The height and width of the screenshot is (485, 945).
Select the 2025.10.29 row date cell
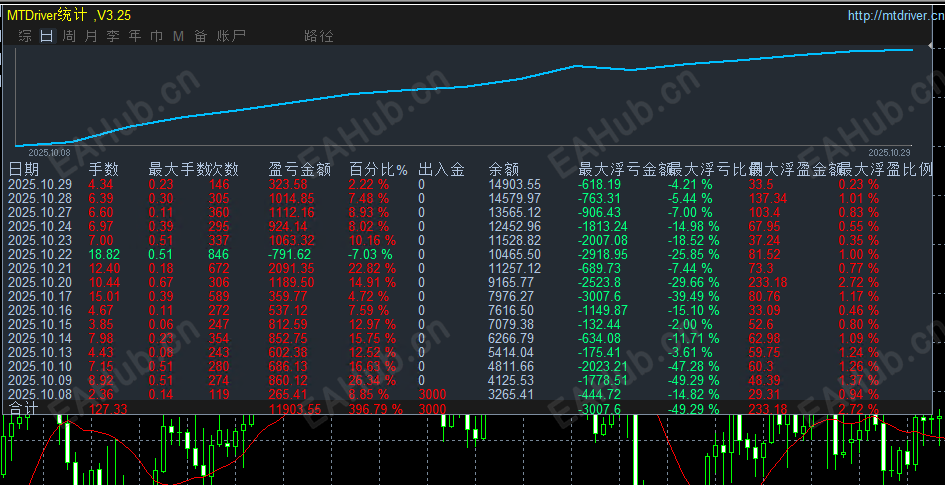pos(40,184)
